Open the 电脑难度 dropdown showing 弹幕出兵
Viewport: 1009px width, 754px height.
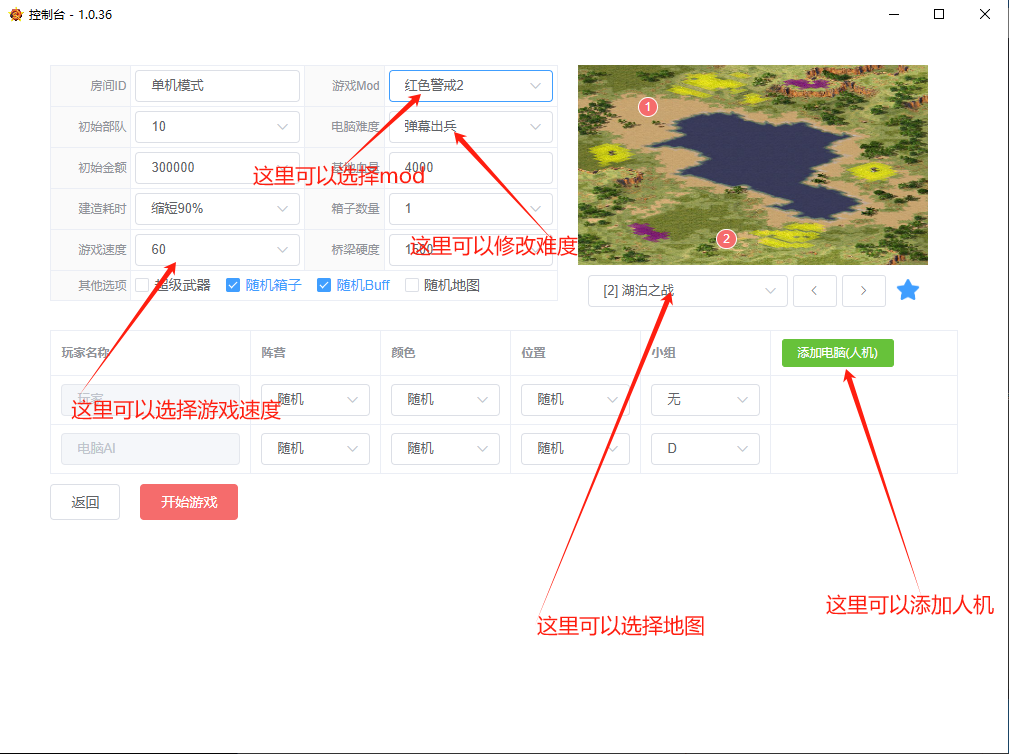(470, 127)
